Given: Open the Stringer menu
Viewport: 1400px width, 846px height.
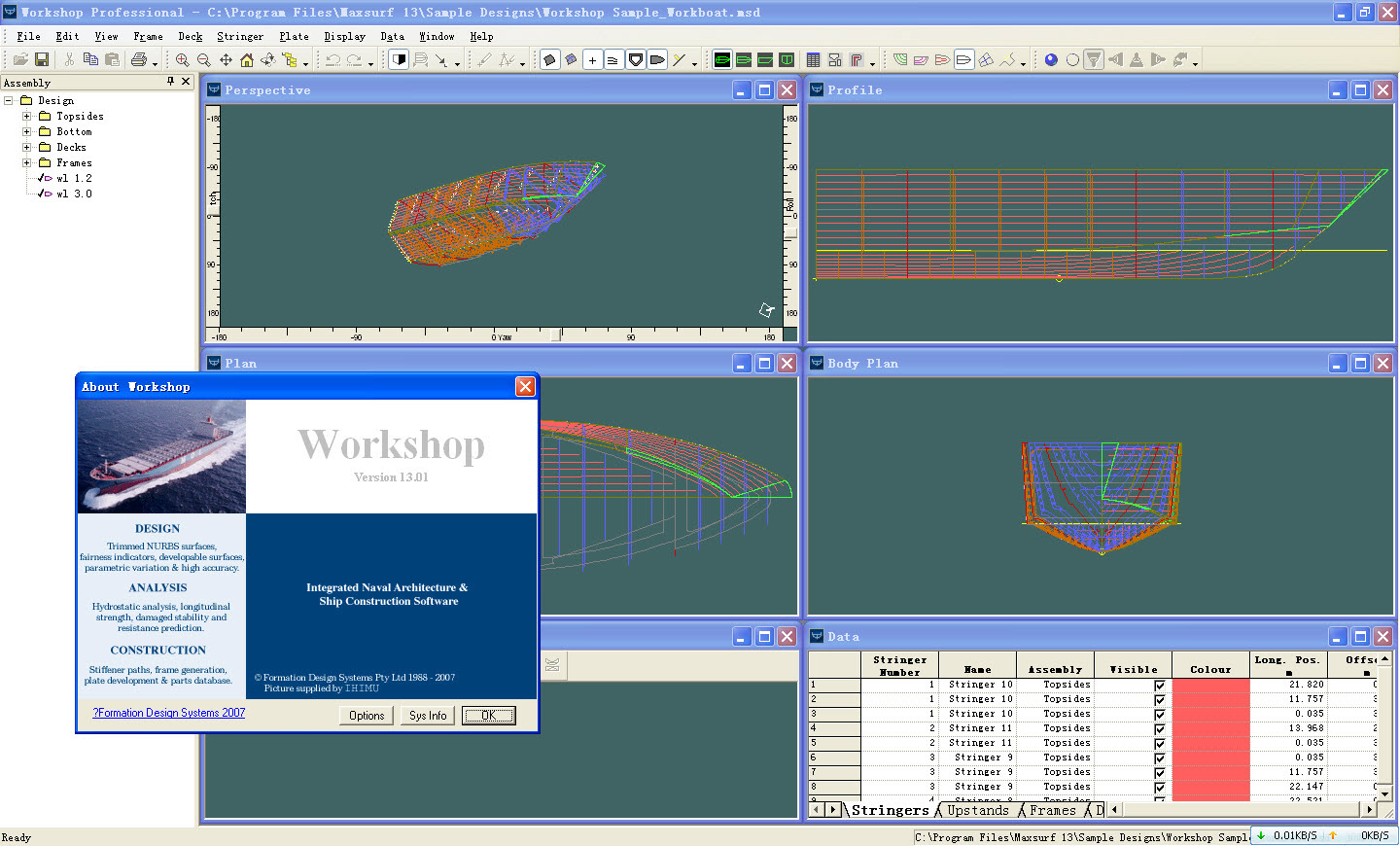Looking at the screenshot, I should click(x=239, y=36).
